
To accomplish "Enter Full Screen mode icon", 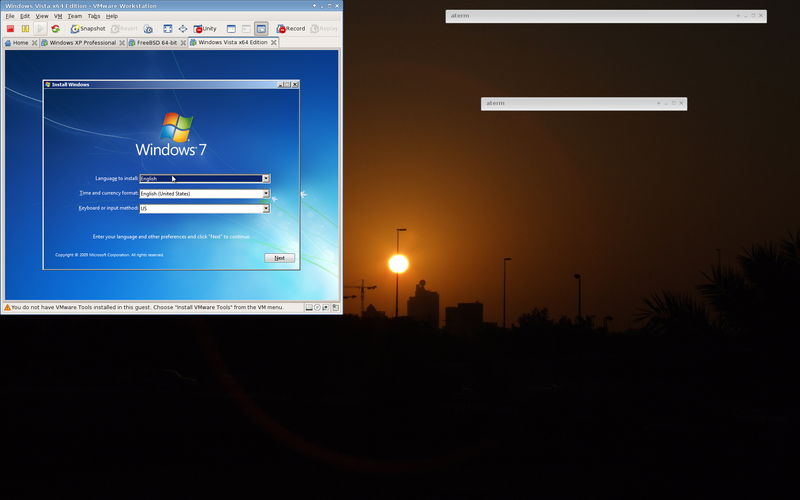I will coord(167,29).
